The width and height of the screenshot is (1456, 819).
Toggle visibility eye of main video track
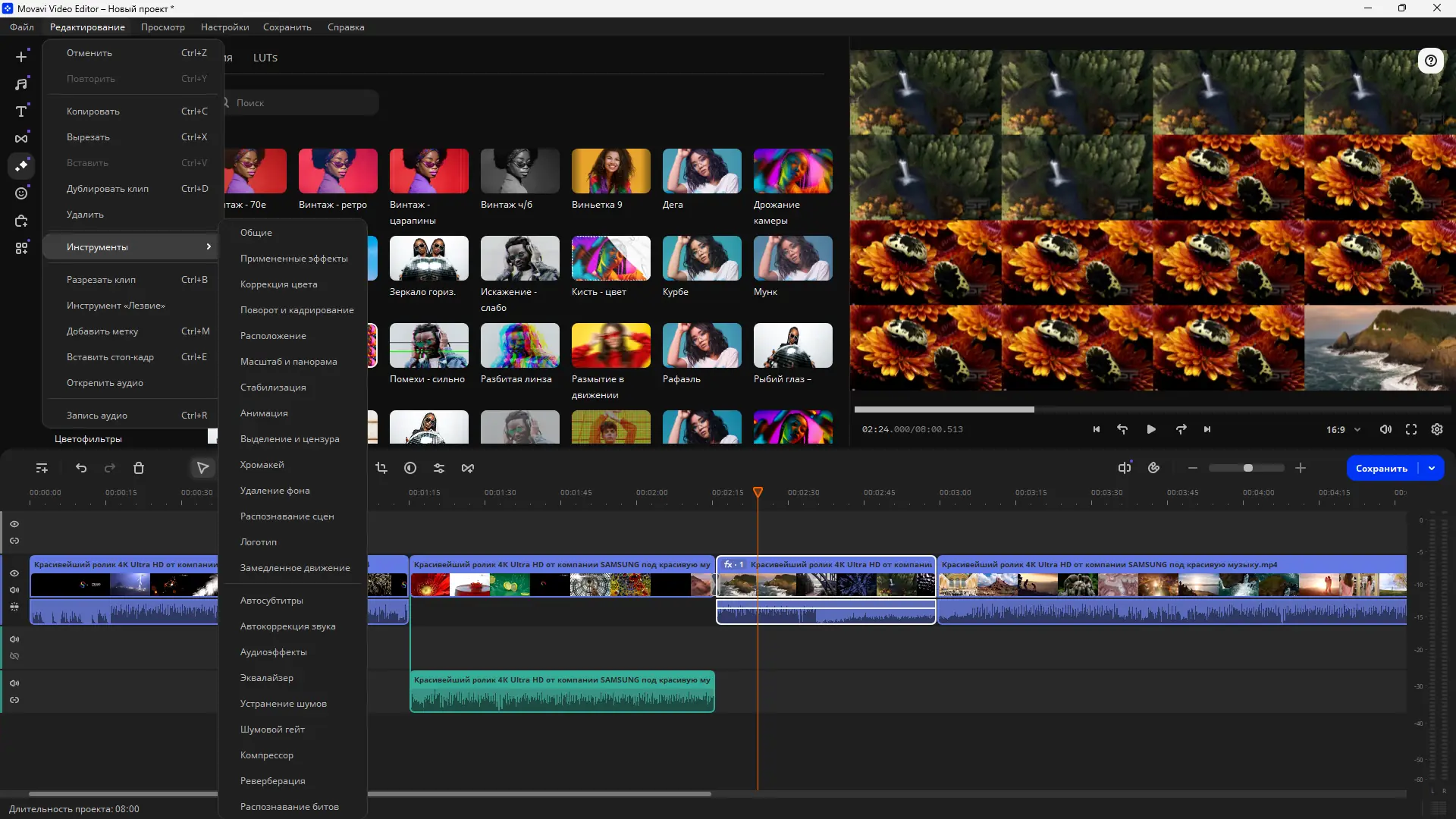tap(14, 573)
